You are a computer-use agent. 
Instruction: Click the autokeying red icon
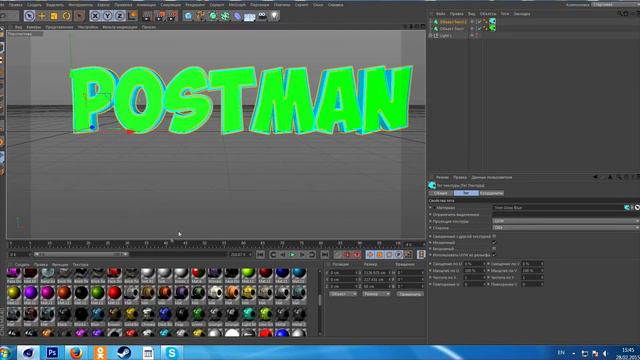point(347,254)
